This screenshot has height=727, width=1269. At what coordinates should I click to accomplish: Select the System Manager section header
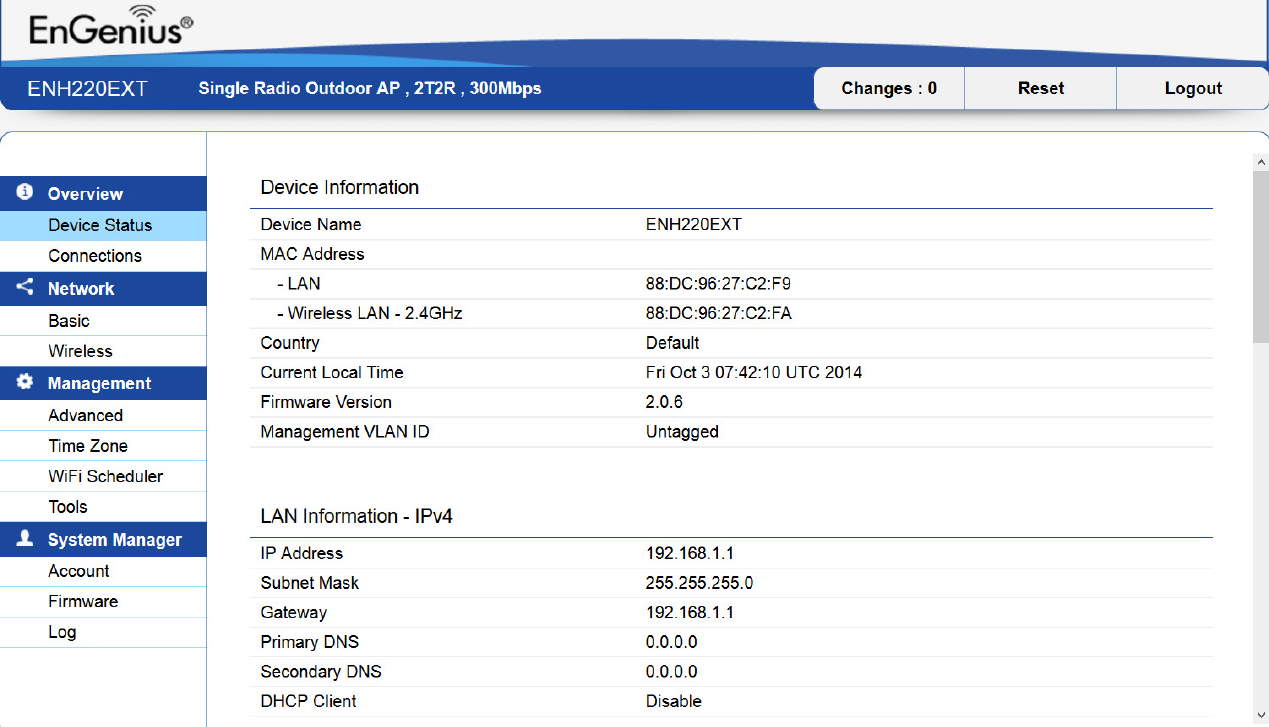coord(103,540)
